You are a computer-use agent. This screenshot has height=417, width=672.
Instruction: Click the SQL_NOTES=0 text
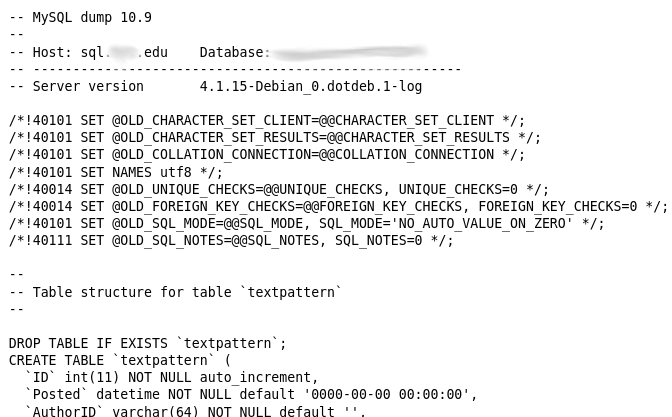(x=378, y=241)
